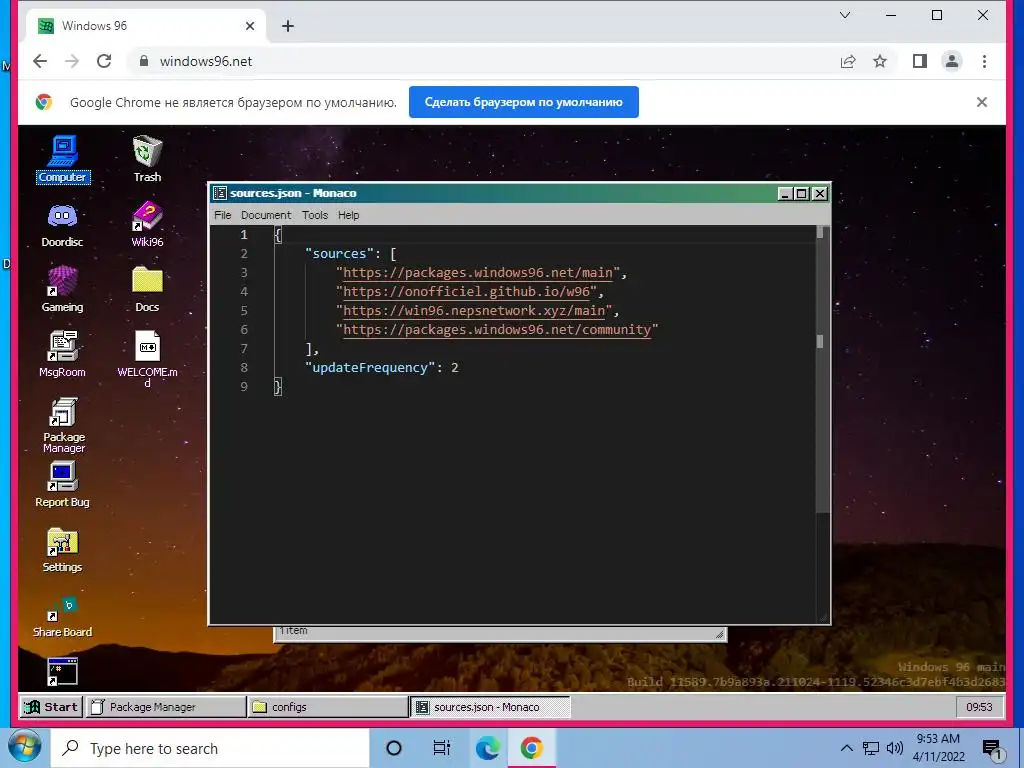Toggle Chrome side panel icon

(x=920, y=61)
